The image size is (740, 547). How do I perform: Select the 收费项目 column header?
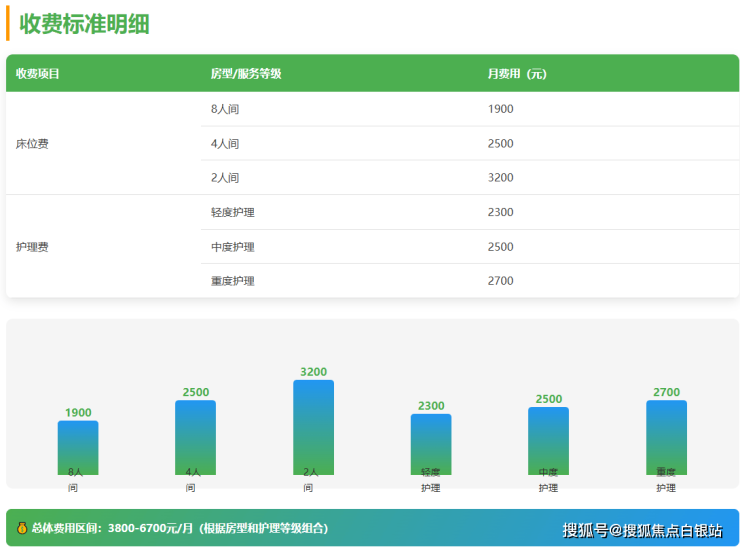[38, 74]
